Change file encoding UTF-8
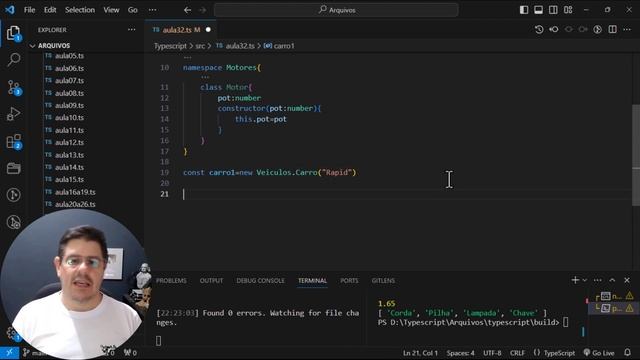This screenshot has height=360, width=640. click(492, 353)
